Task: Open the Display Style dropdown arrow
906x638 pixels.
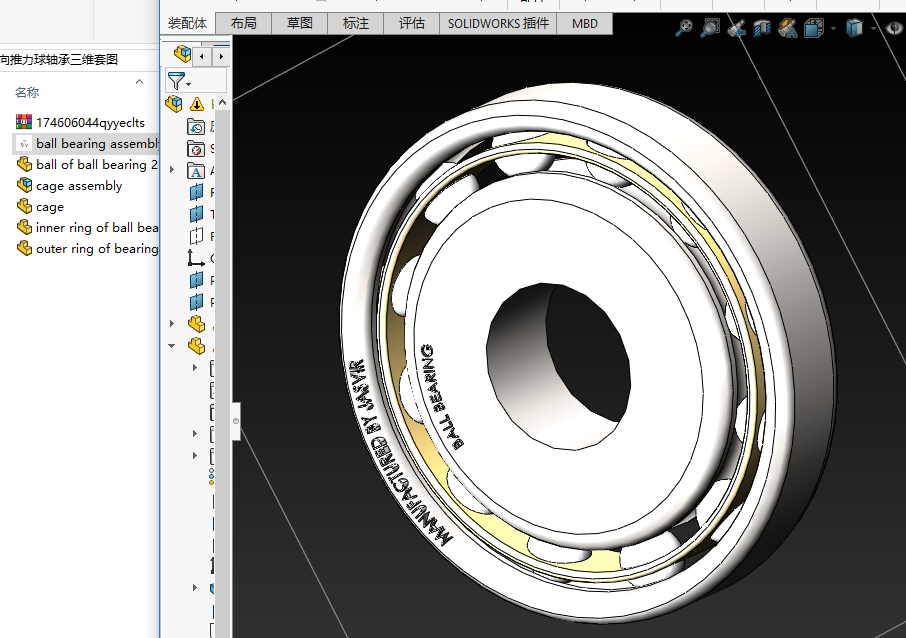Action: [x=871, y=29]
